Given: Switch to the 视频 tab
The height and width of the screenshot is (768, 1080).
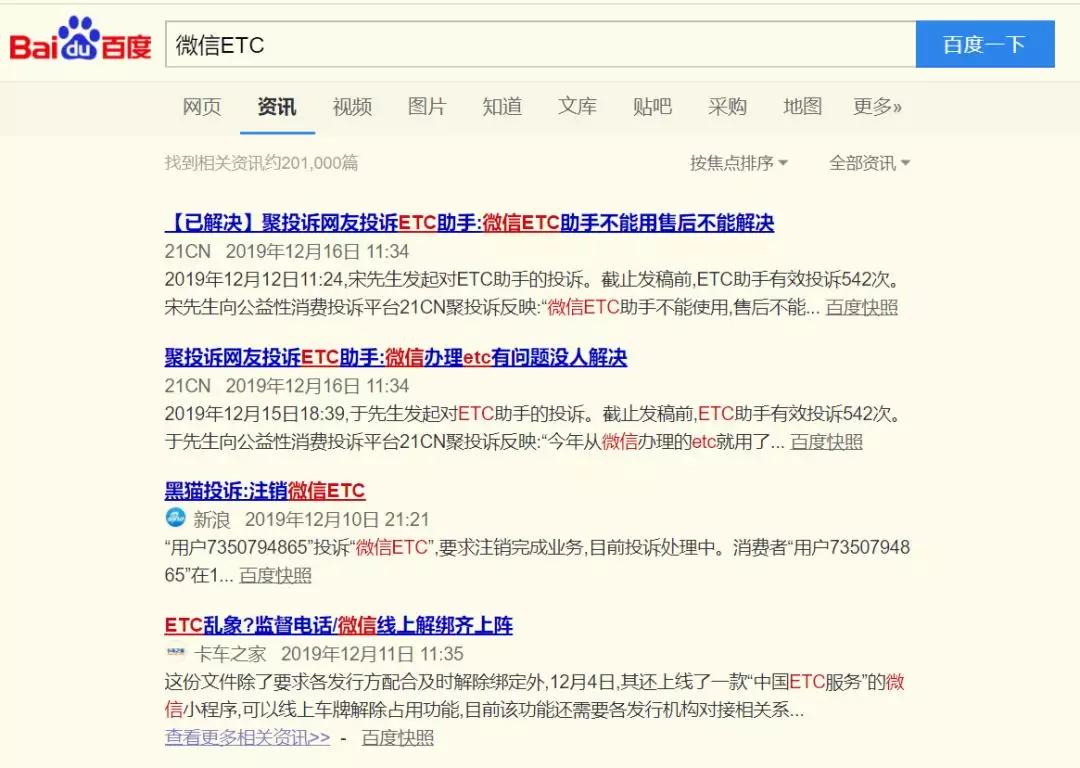Looking at the screenshot, I should point(351,107).
